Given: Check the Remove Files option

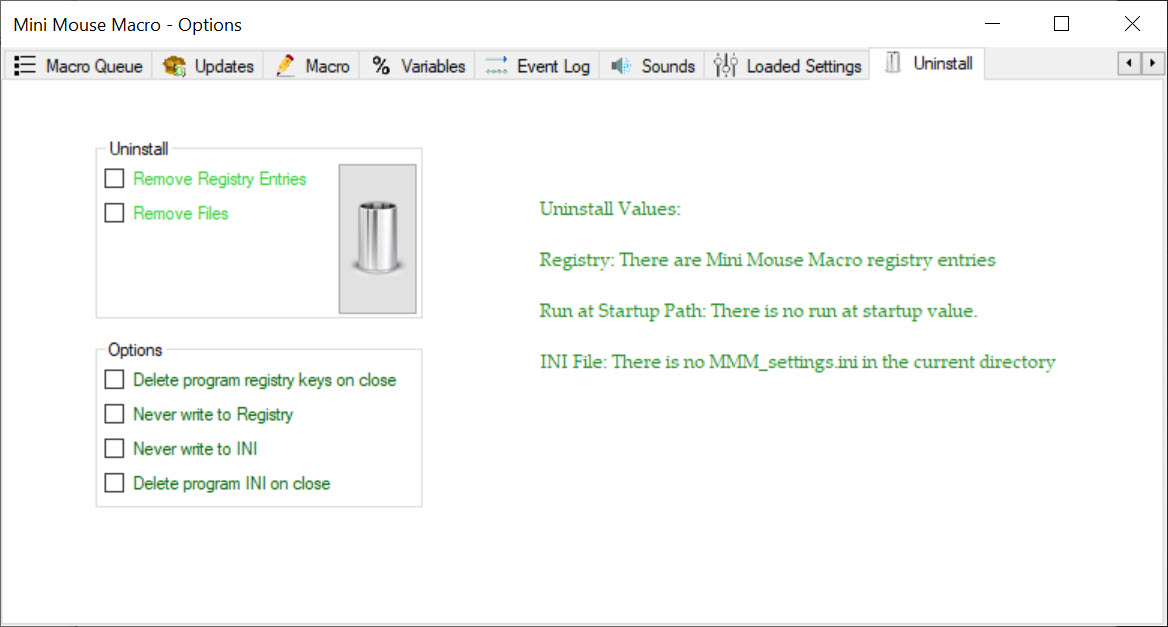Looking at the screenshot, I should 114,213.
